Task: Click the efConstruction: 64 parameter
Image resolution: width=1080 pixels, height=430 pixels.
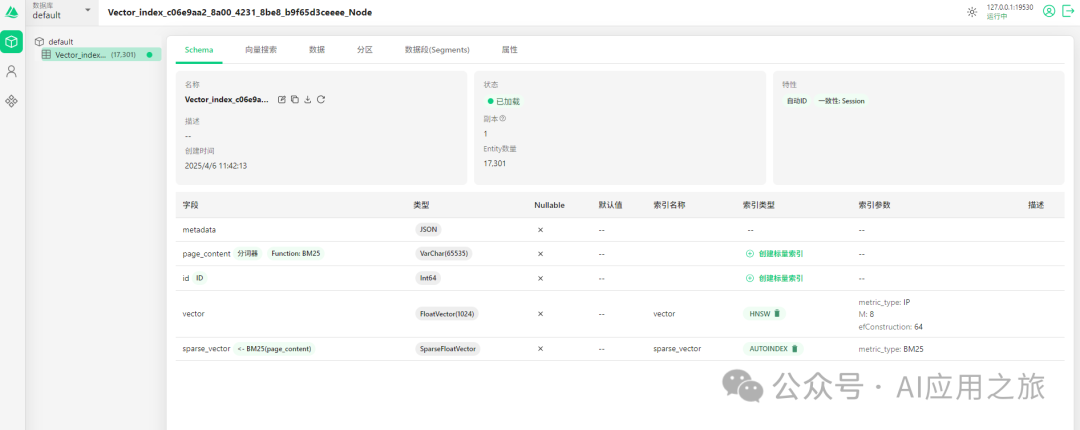Action: click(x=891, y=327)
